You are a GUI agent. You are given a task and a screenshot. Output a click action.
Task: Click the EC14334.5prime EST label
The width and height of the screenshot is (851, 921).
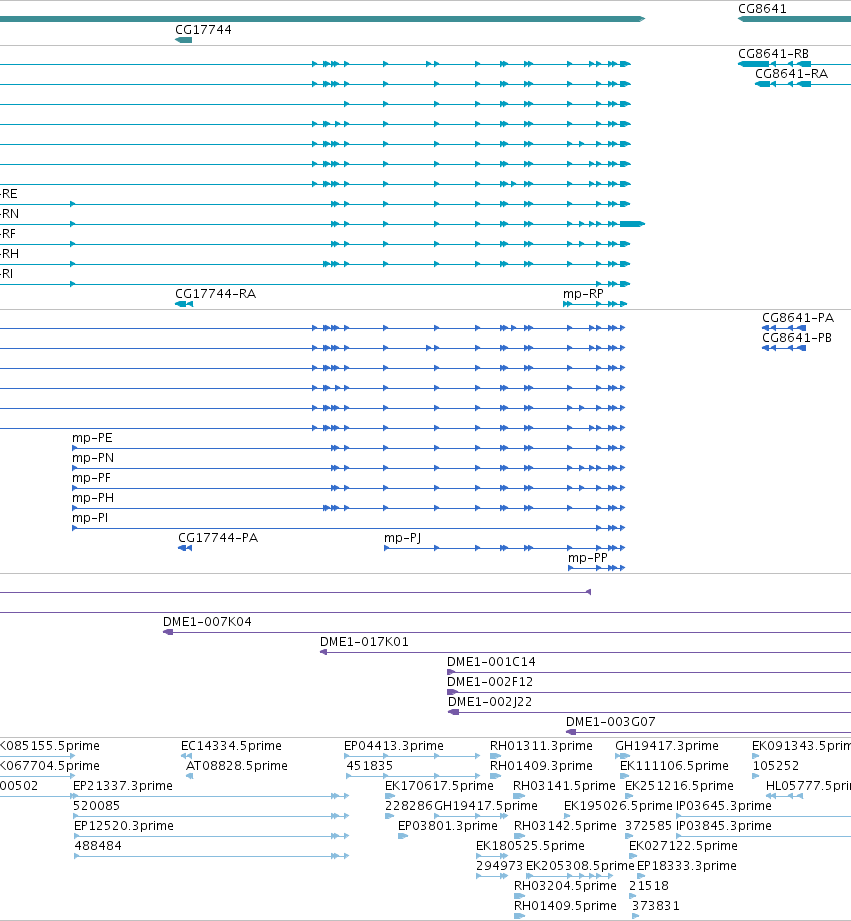231,745
